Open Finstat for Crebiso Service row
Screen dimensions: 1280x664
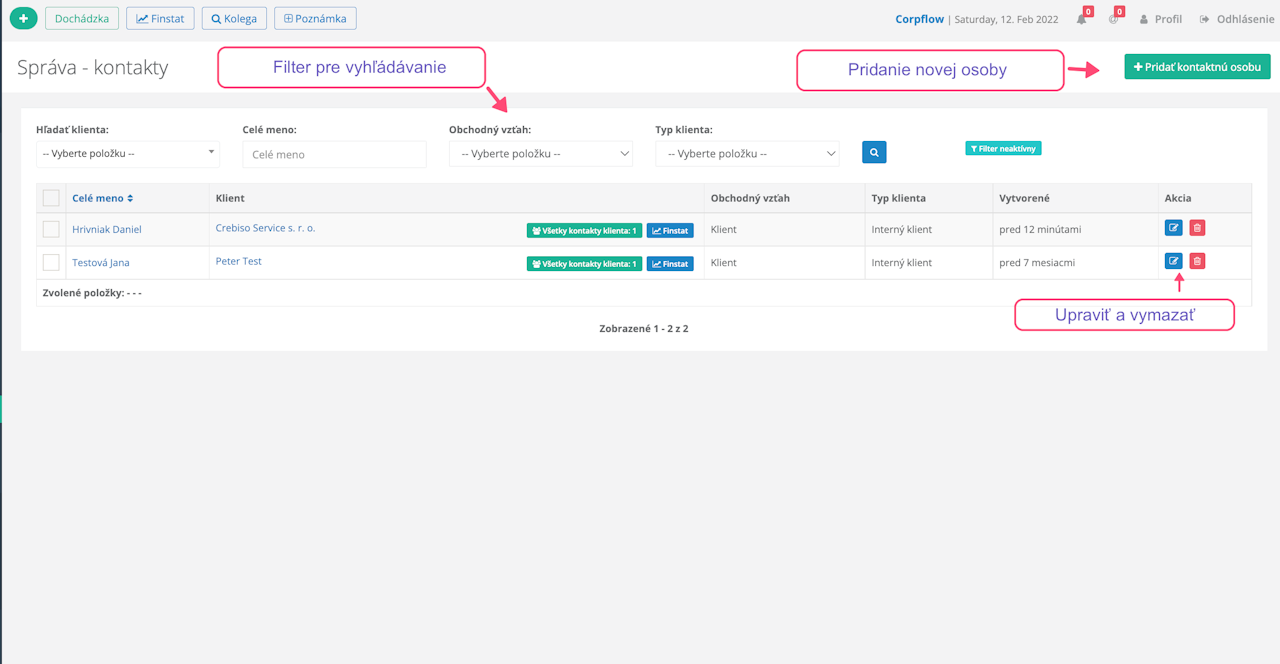coord(670,231)
